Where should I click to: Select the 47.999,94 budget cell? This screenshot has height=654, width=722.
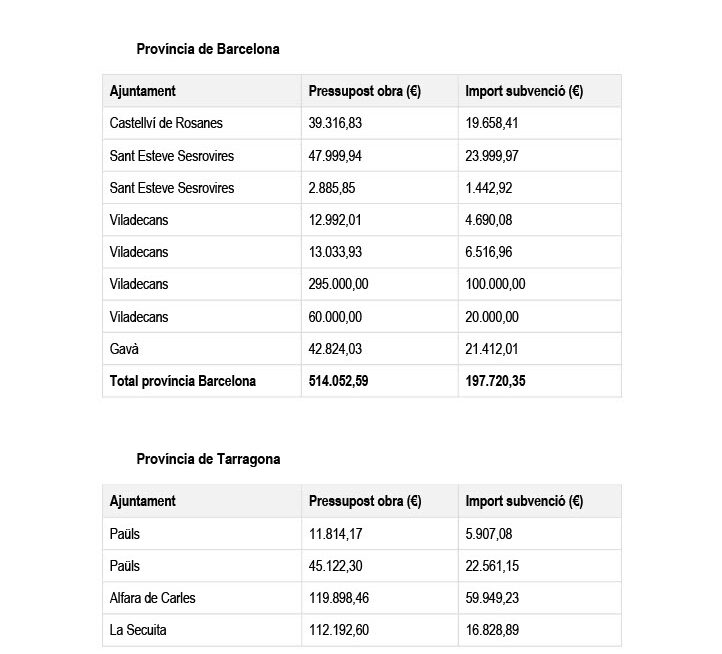point(336,155)
